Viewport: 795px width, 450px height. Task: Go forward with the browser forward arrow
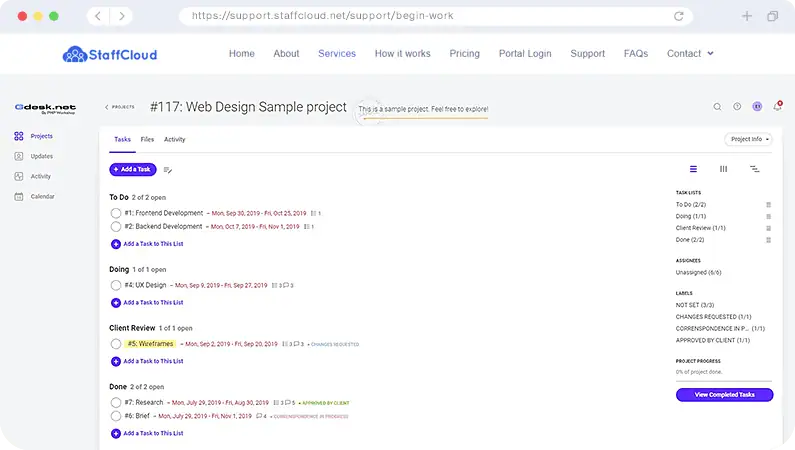122,16
